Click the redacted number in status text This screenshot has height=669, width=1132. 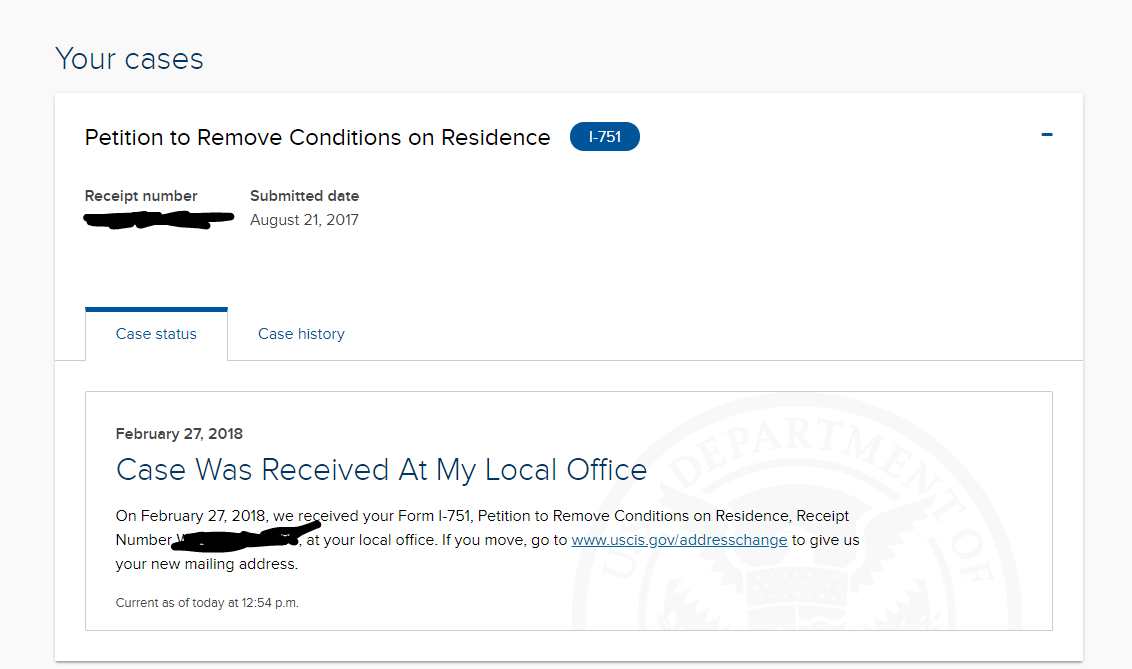click(x=238, y=538)
